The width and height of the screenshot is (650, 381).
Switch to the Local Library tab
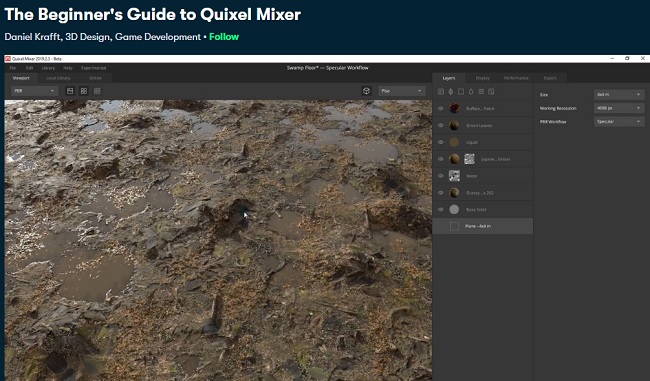click(x=58, y=78)
